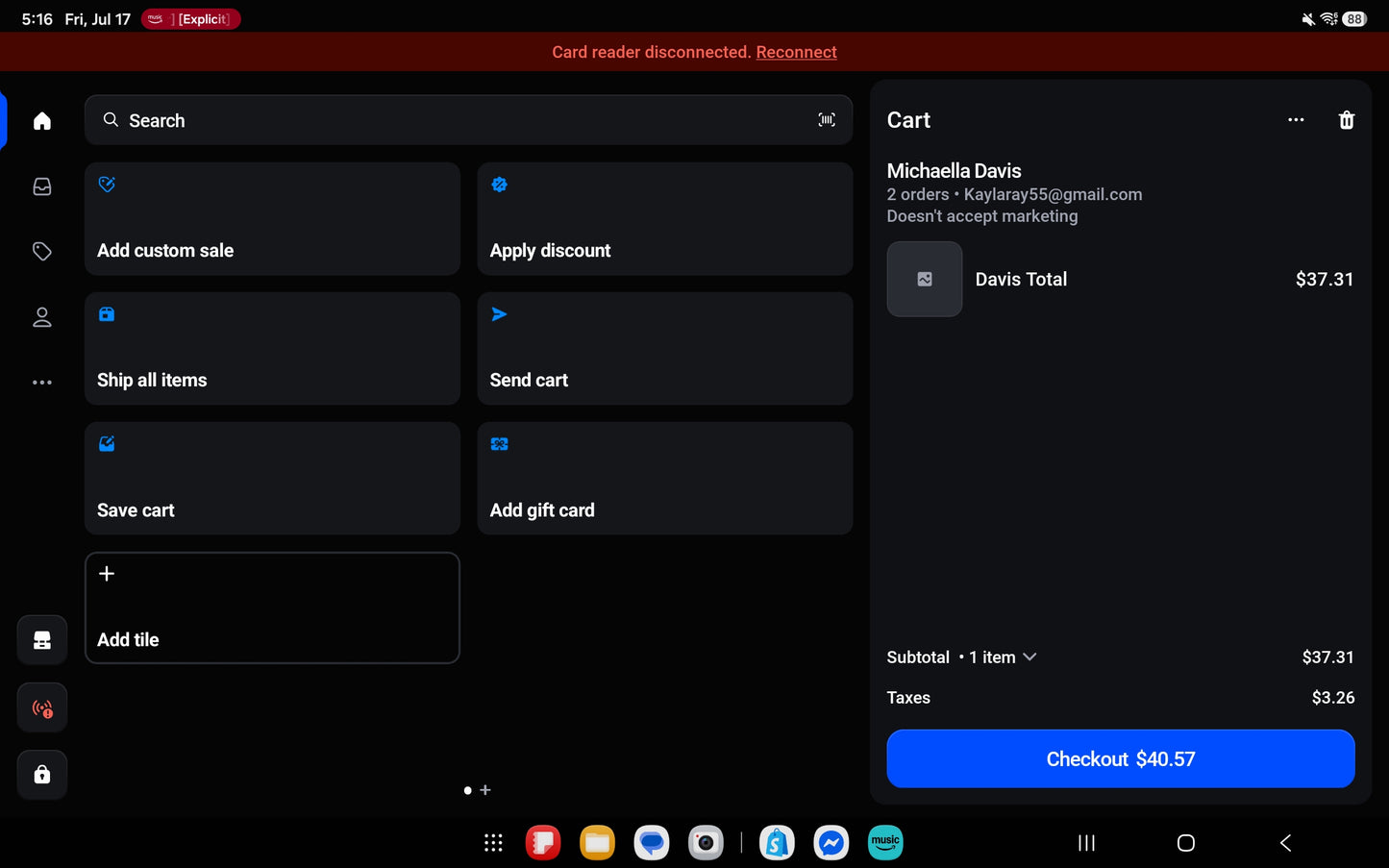Launch the Amazon Music app in the dock

(x=885, y=843)
